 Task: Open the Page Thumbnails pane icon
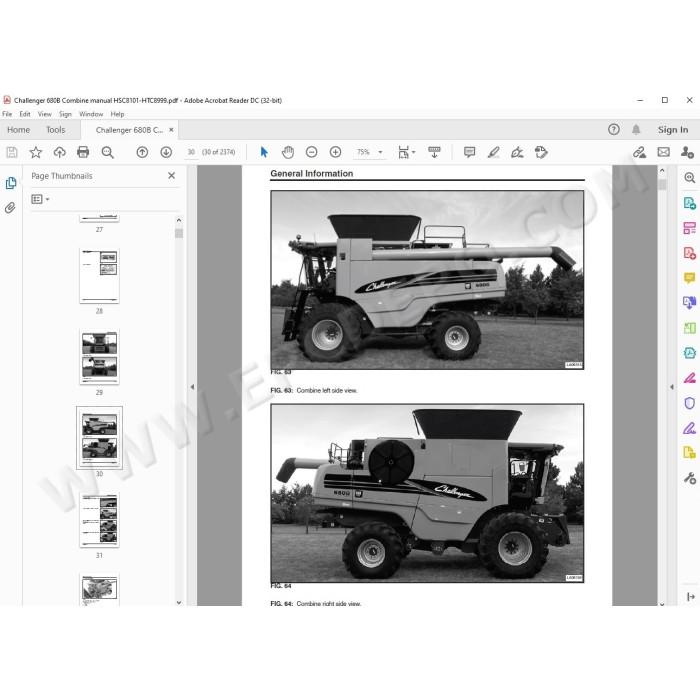pyautogui.click(x=11, y=183)
